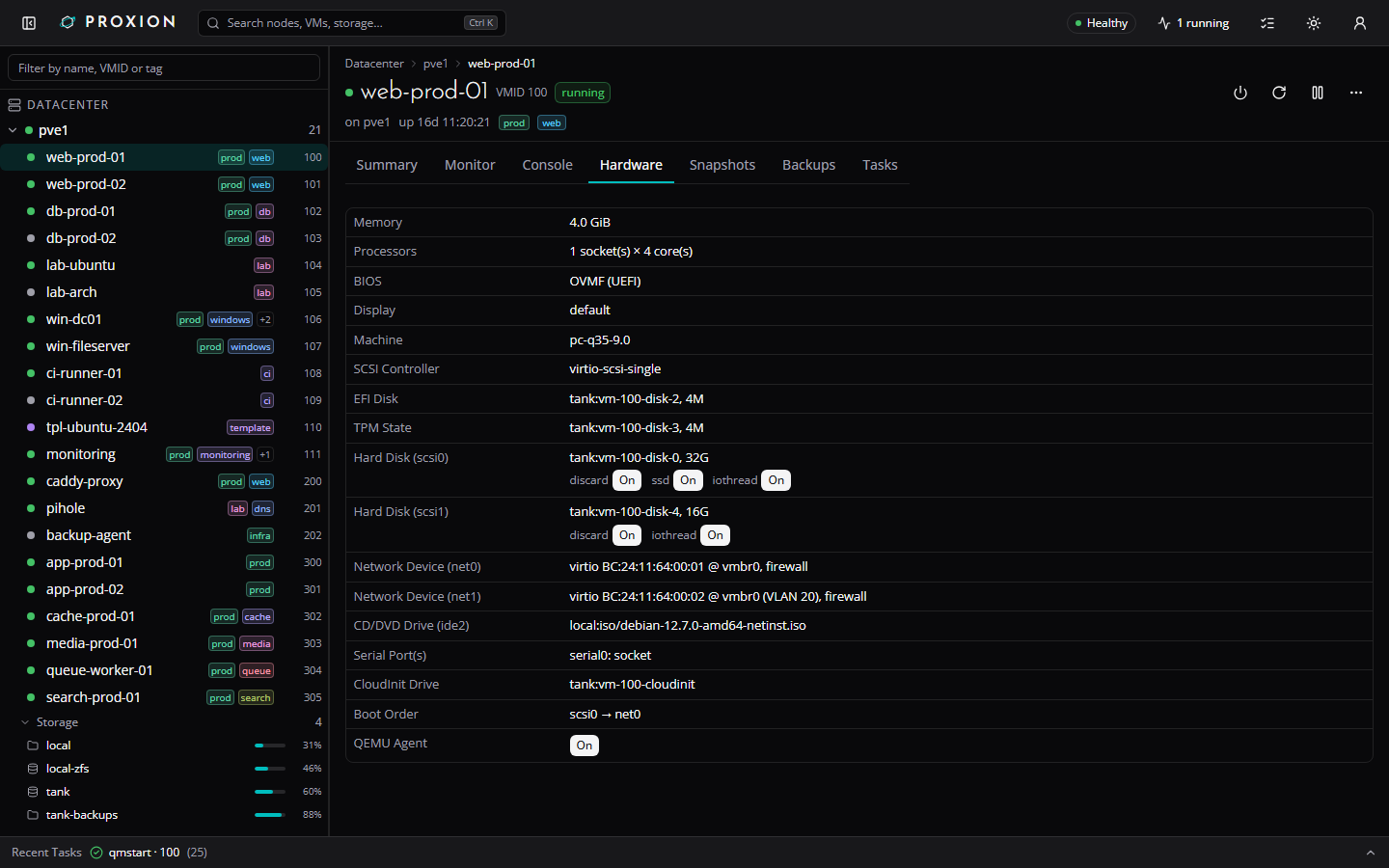Expand the Recent Tasks panel chevron
Viewport: 1389px width, 868px height.
coord(1370,853)
